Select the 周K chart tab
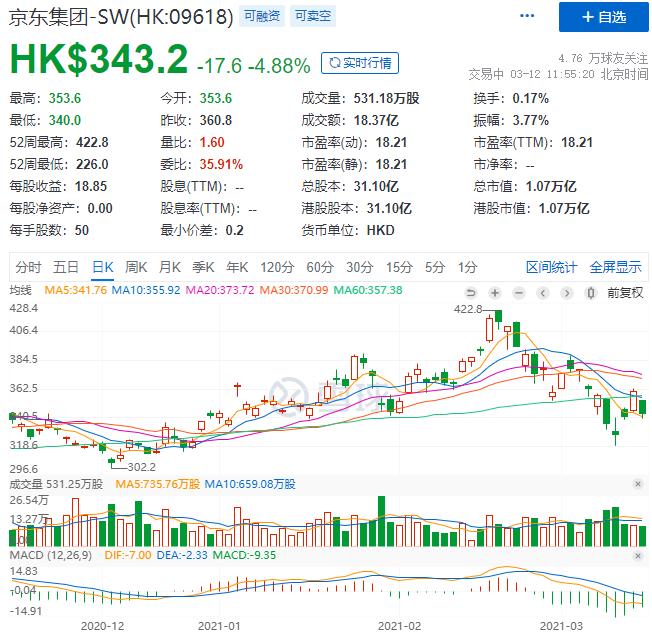 (136, 267)
